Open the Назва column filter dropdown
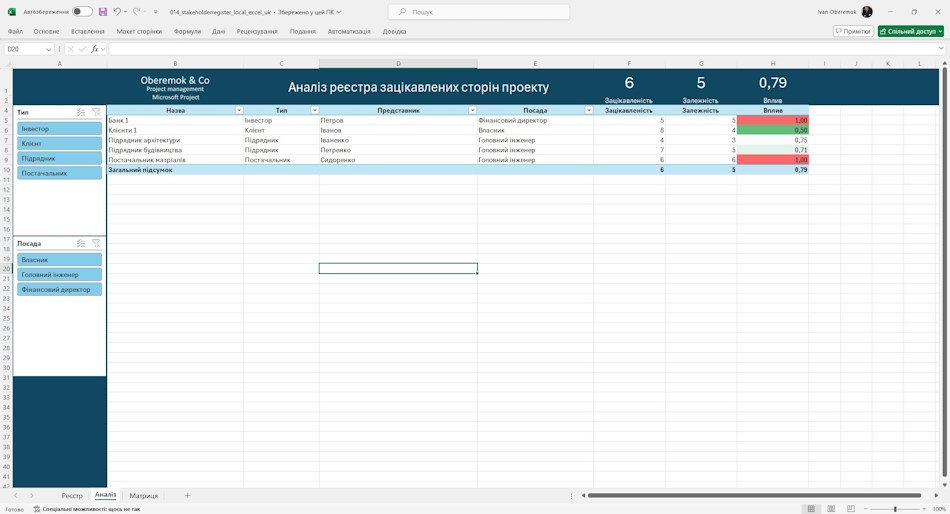 (239, 110)
